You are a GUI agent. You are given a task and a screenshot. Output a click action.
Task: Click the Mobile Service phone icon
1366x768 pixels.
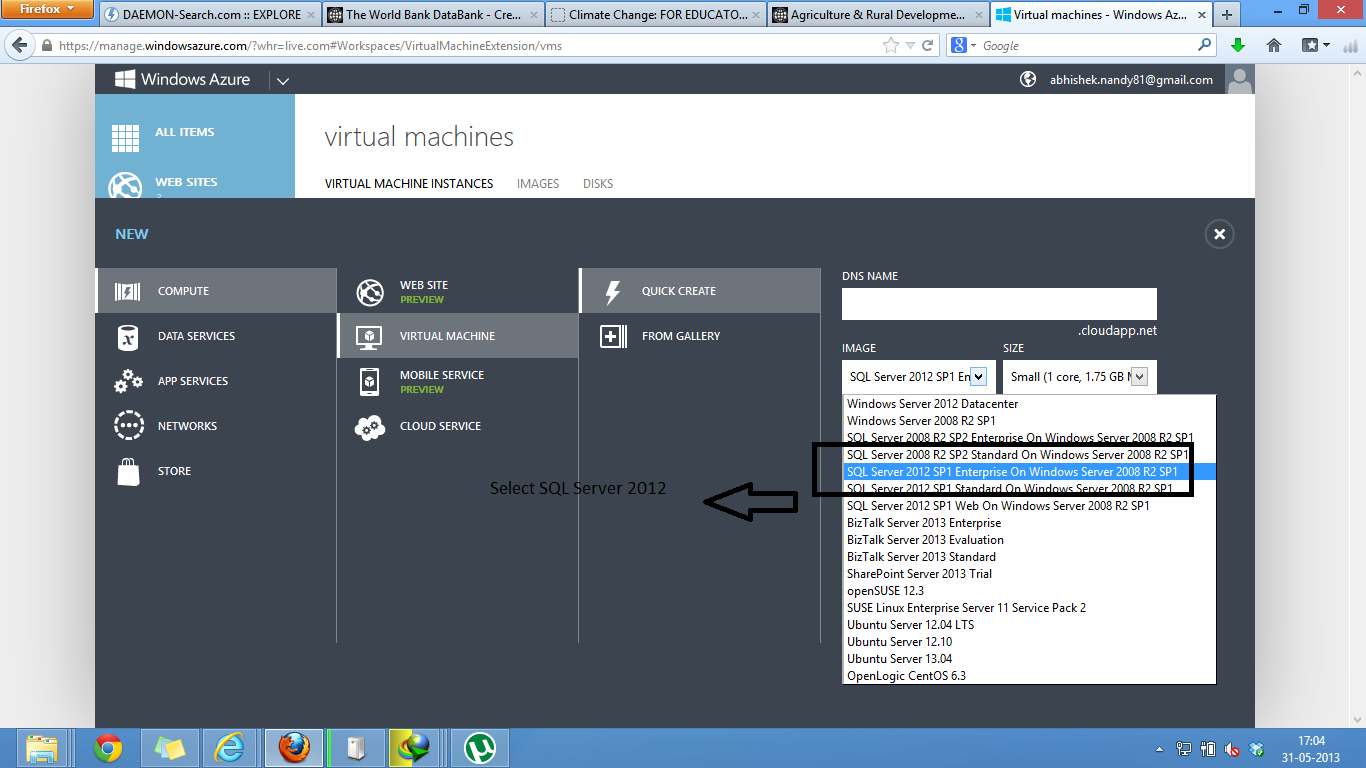370,381
